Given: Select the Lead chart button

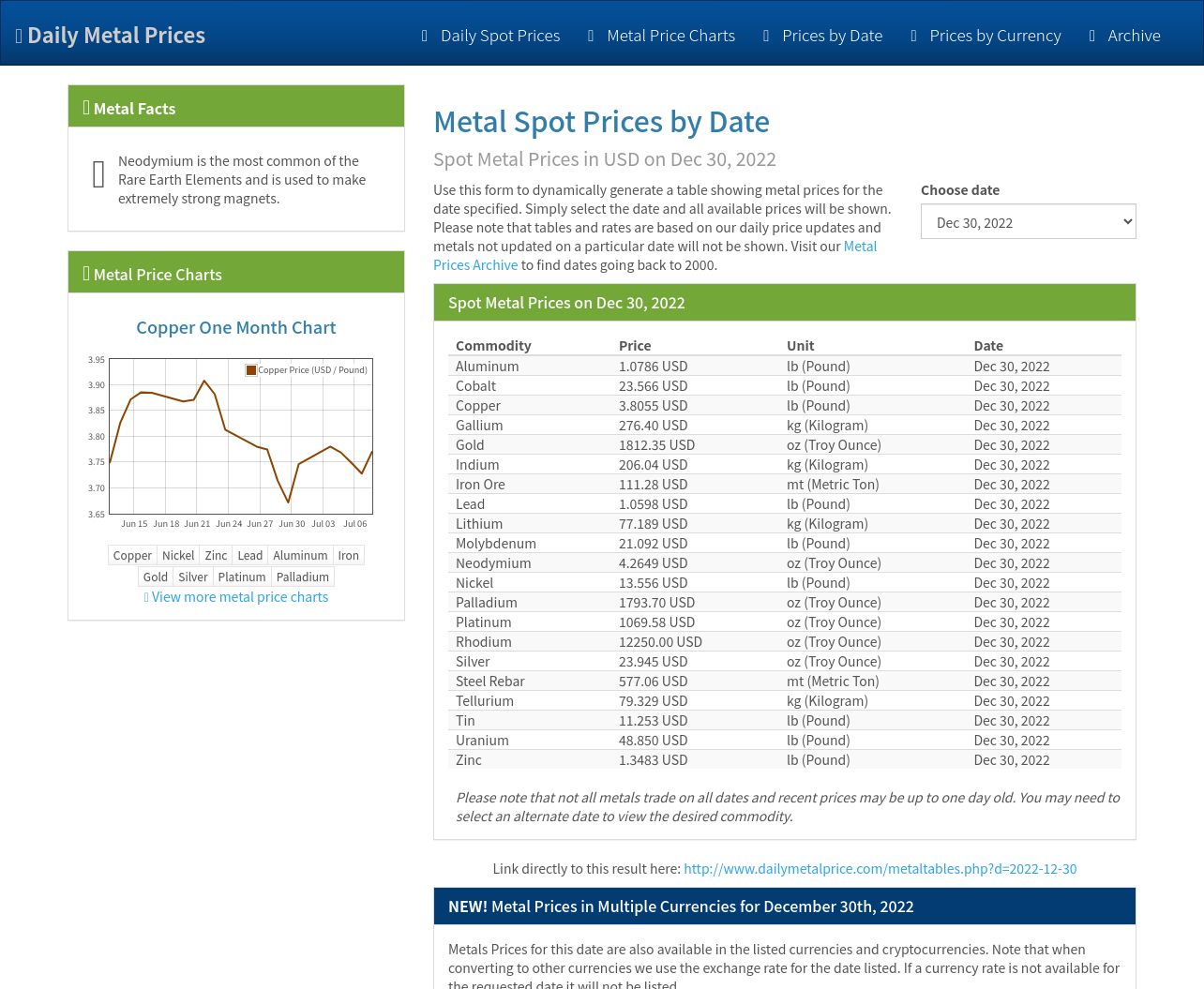Looking at the screenshot, I should tap(250, 555).
